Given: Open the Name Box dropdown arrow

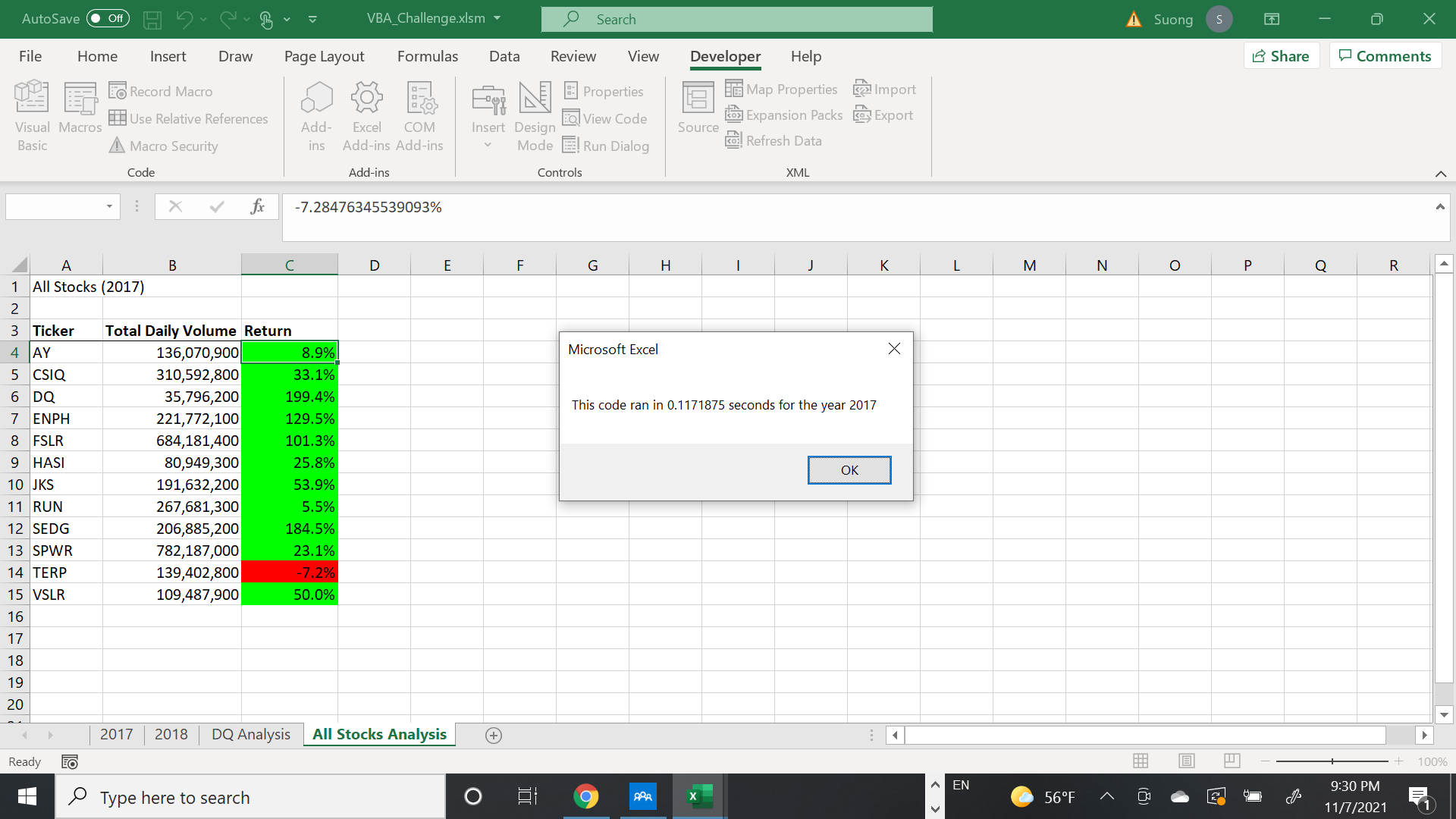Looking at the screenshot, I should pos(109,206).
